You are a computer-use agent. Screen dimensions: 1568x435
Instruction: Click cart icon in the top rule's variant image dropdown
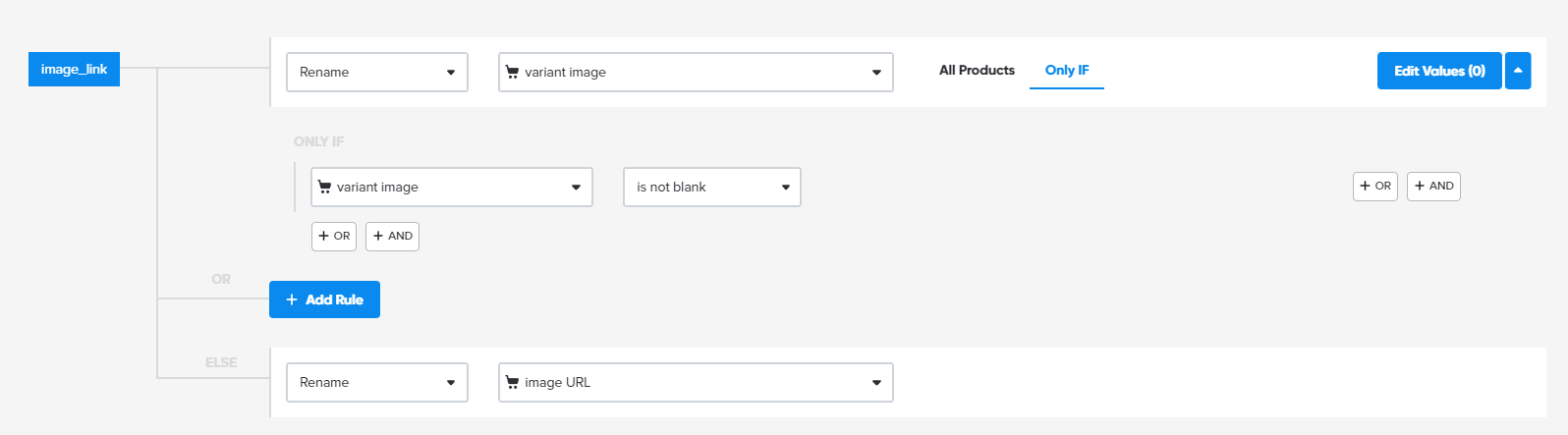pyautogui.click(x=512, y=72)
